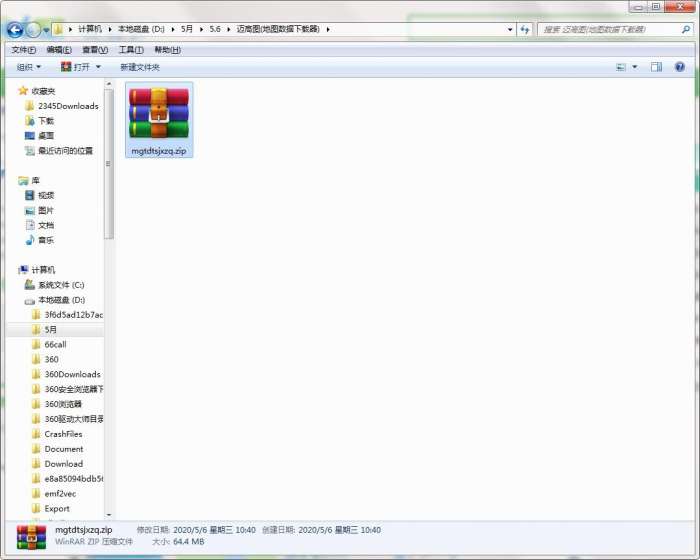This screenshot has width=700, height=560.
Task: Click 5.6 segment in address breadcrumb
Action: pyautogui.click(x=215, y=29)
